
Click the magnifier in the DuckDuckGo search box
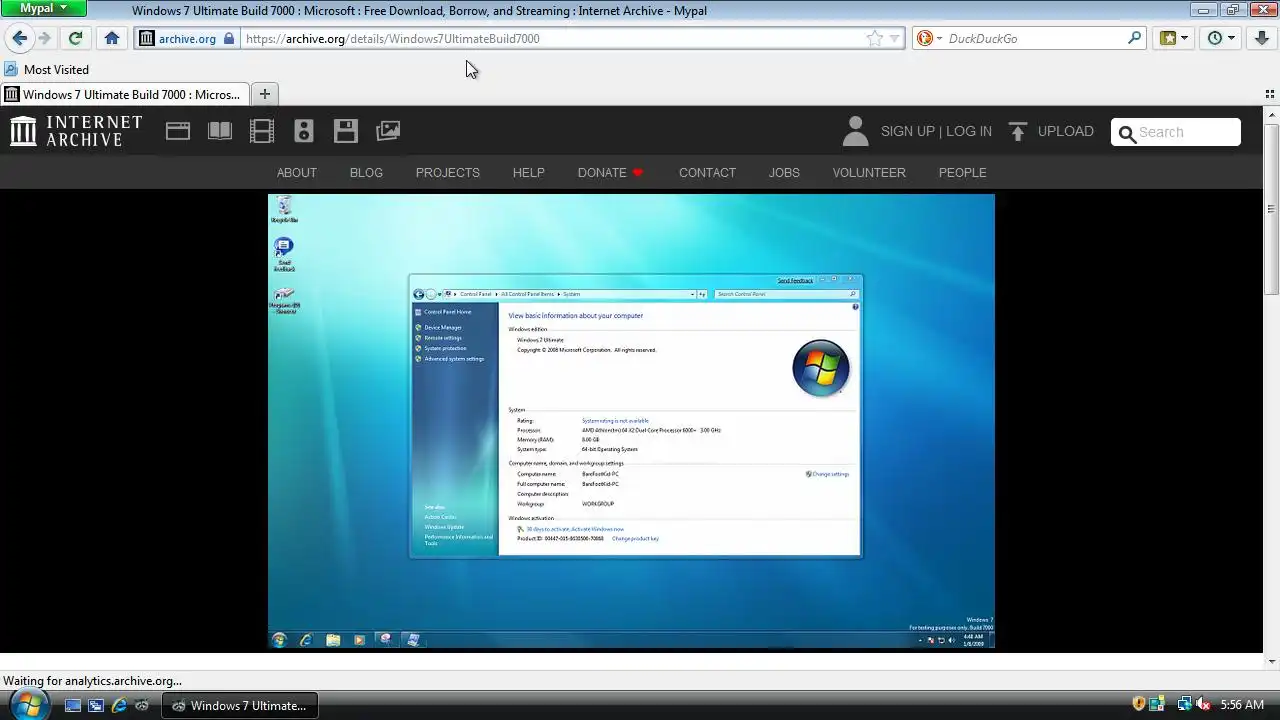(1134, 38)
